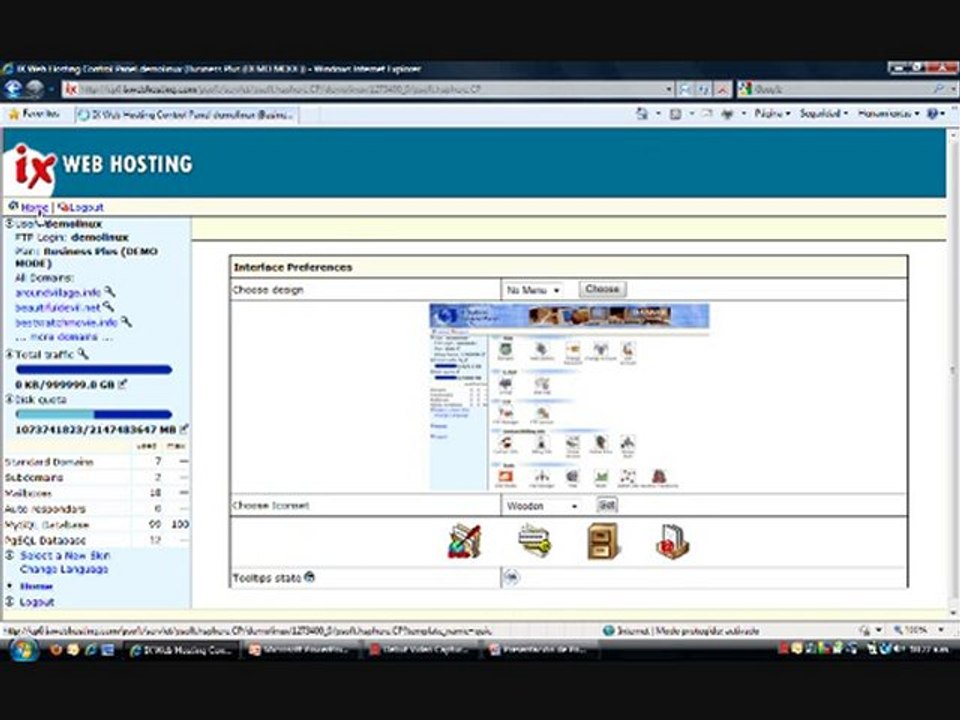The image size is (960, 720).
Task: Open the beautifuldevil.net domain link
Action: pos(58,307)
